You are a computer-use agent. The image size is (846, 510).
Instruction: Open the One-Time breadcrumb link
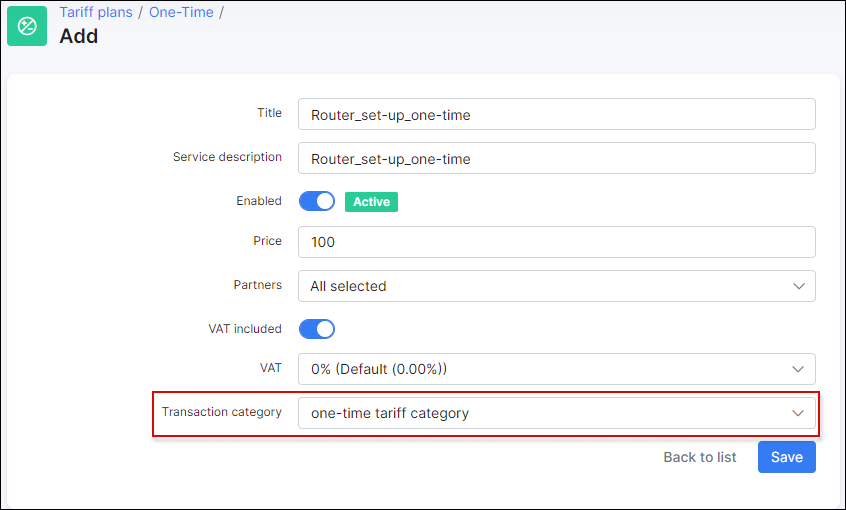tap(182, 13)
